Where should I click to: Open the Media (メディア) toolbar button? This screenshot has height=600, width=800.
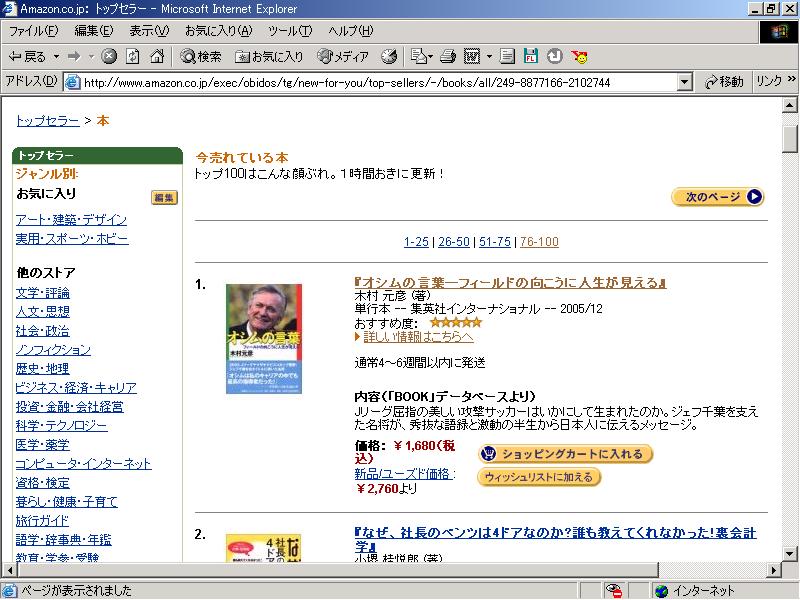(342, 56)
